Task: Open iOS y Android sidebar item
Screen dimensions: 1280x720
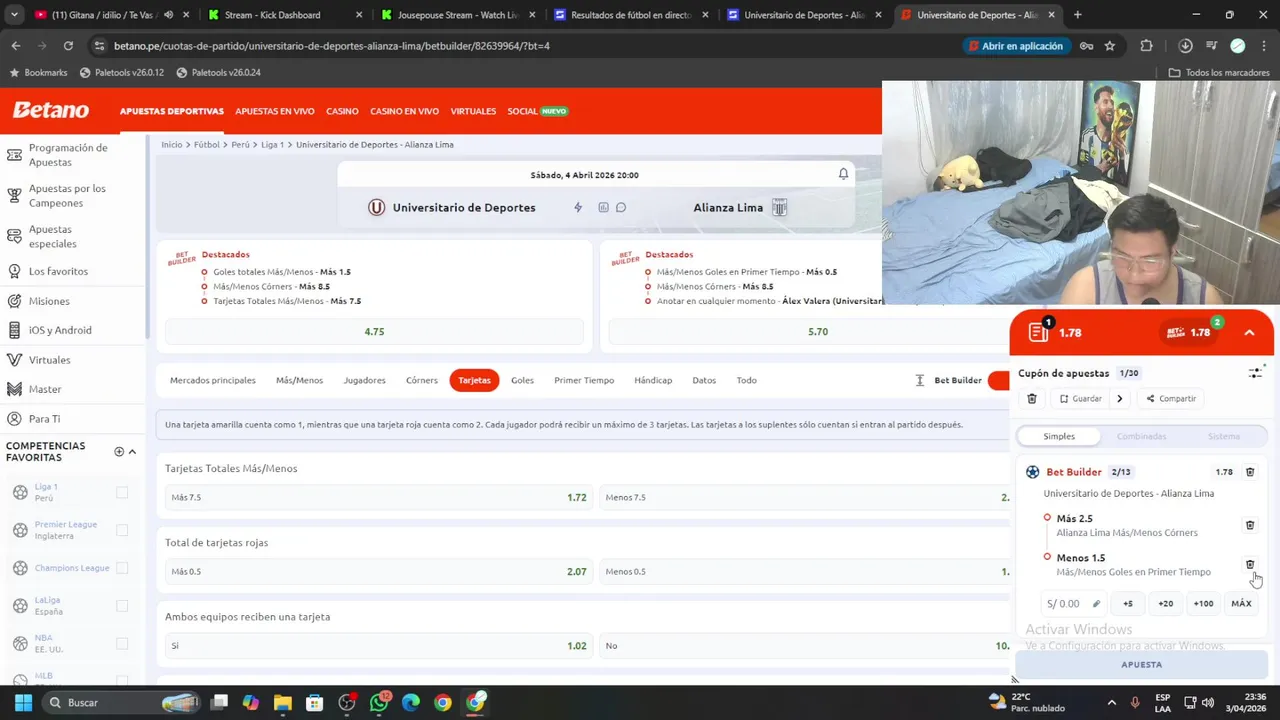Action: coord(60,330)
